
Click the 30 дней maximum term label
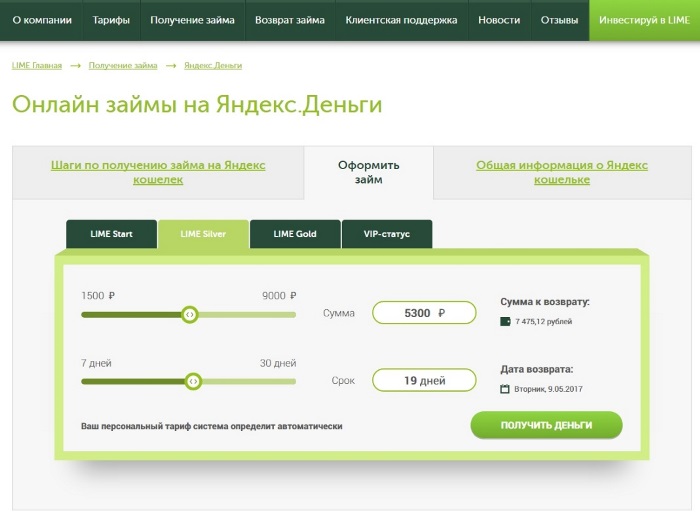click(x=278, y=363)
